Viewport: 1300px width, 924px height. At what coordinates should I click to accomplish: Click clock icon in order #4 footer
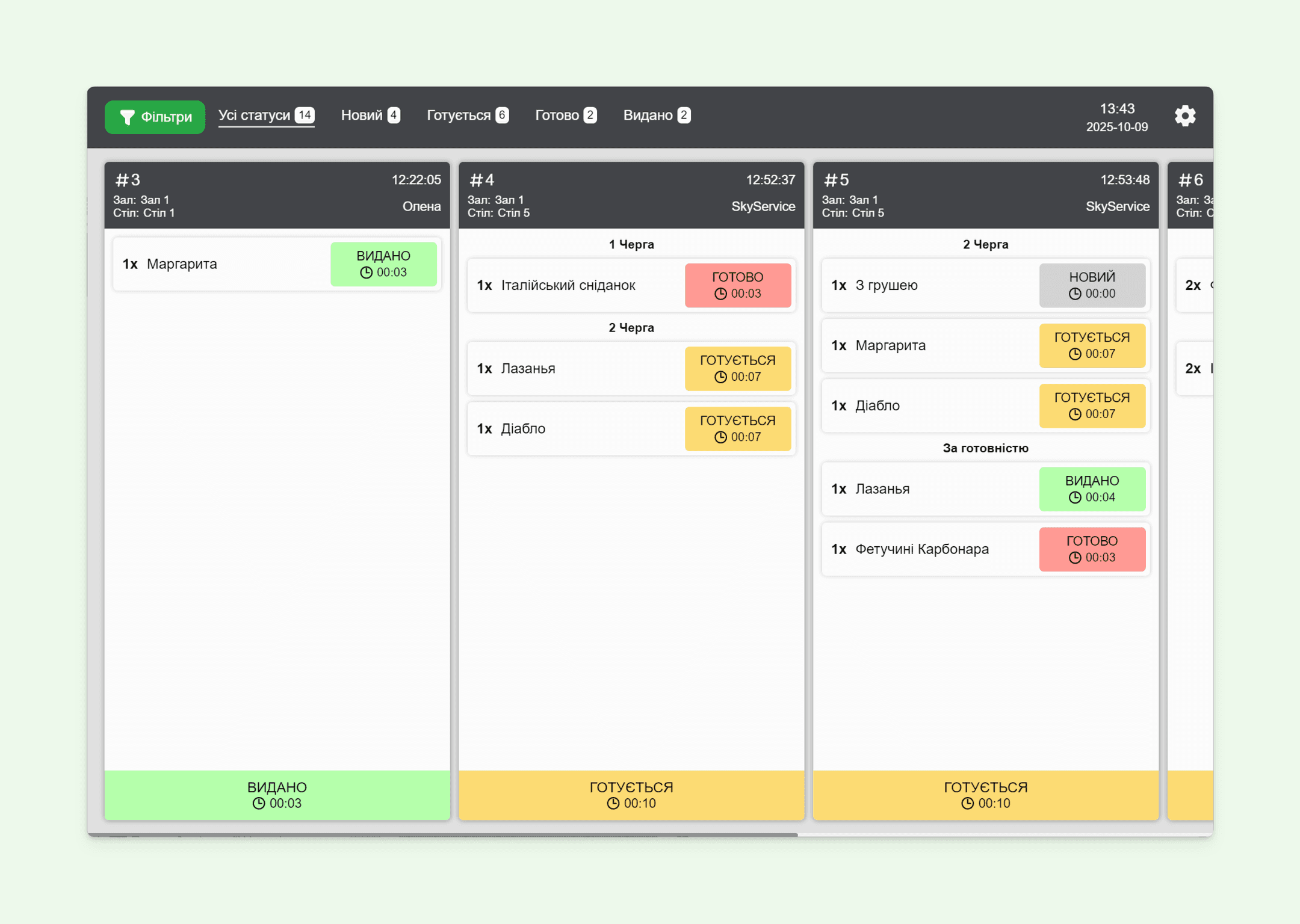tap(613, 803)
